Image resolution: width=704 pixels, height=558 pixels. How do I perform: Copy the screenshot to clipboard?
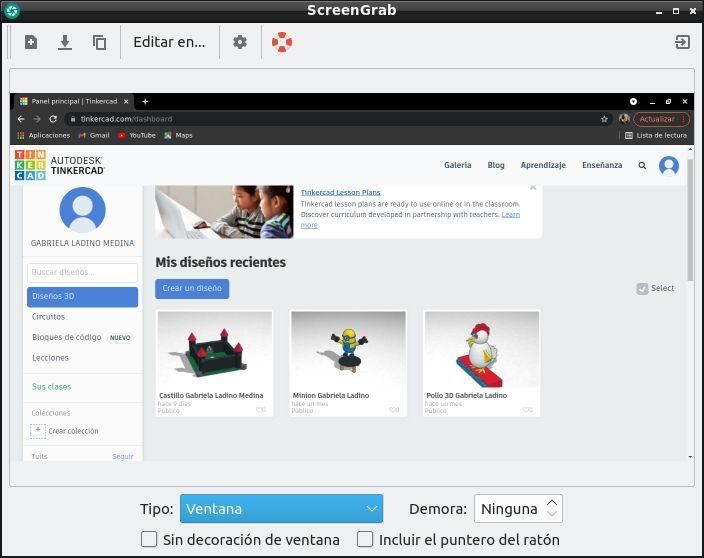tap(99, 42)
